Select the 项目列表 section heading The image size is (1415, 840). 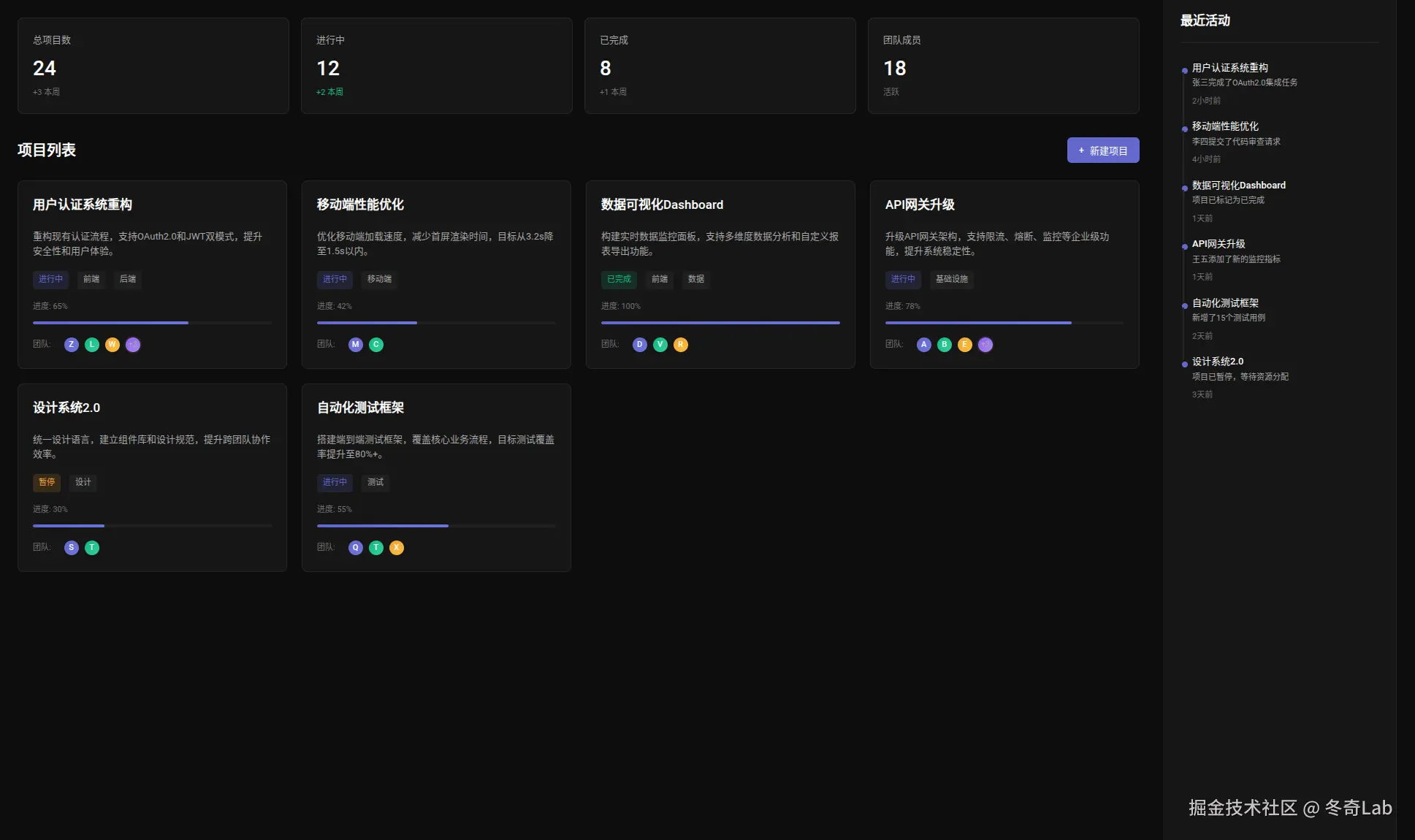pyautogui.click(x=46, y=150)
